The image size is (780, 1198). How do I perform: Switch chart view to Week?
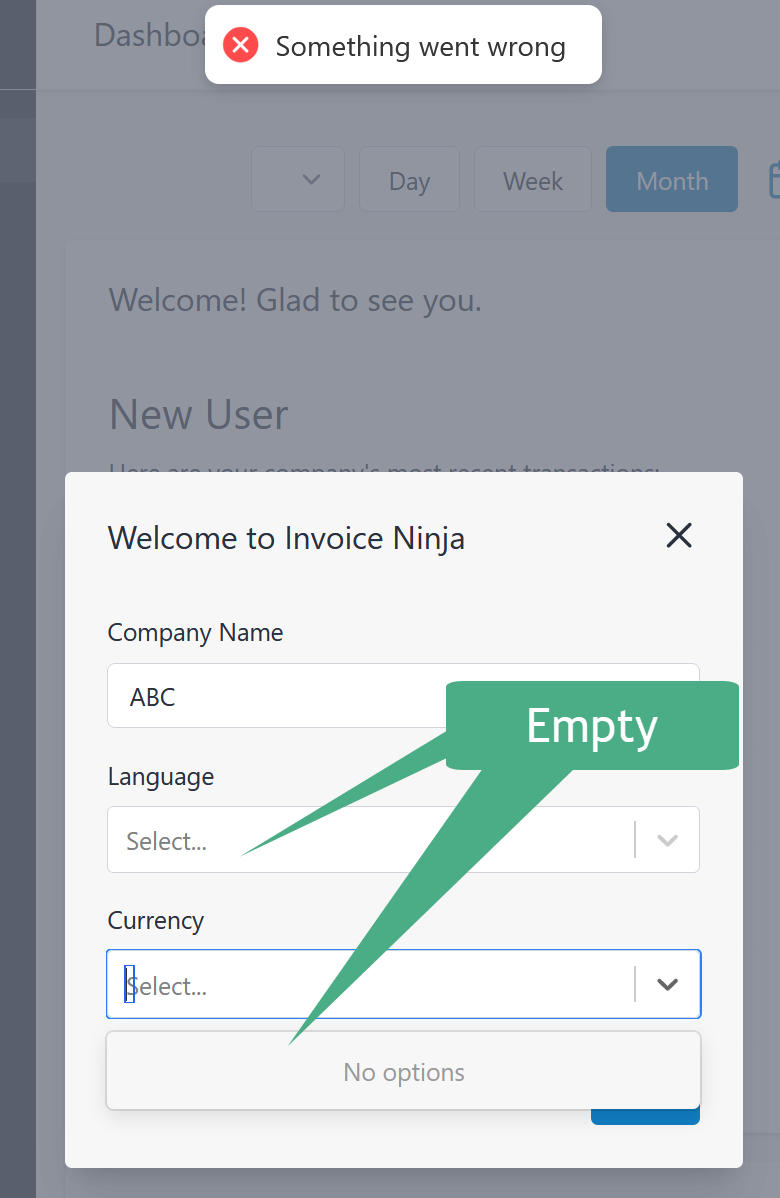pyautogui.click(x=532, y=180)
